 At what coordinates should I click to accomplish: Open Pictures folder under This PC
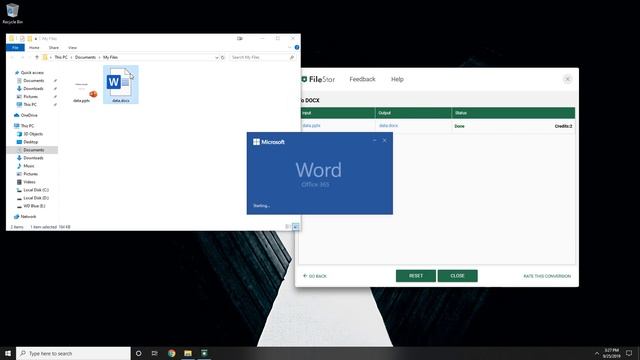click(x=31, y=174)
